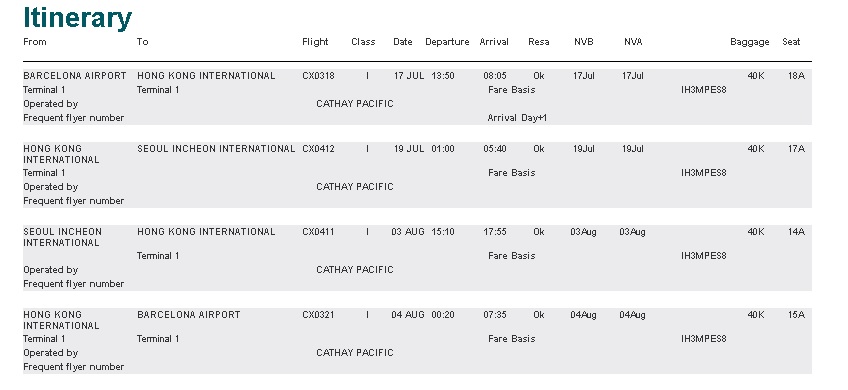Screen dimensions: 848x390
Task: Click the Flight column header
Action: [x=315, y=42]
